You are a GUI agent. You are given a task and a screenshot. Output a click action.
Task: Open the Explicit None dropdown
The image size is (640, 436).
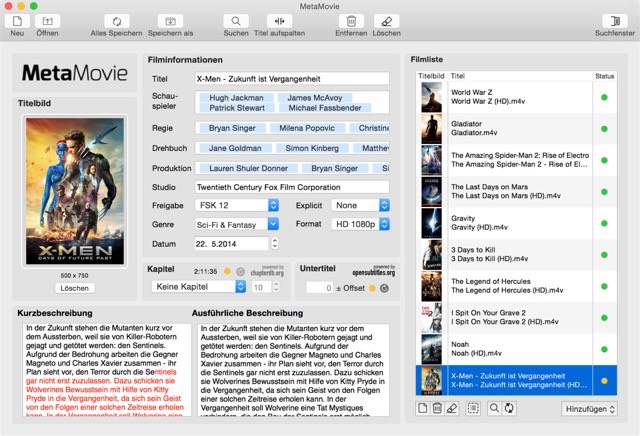360,205
